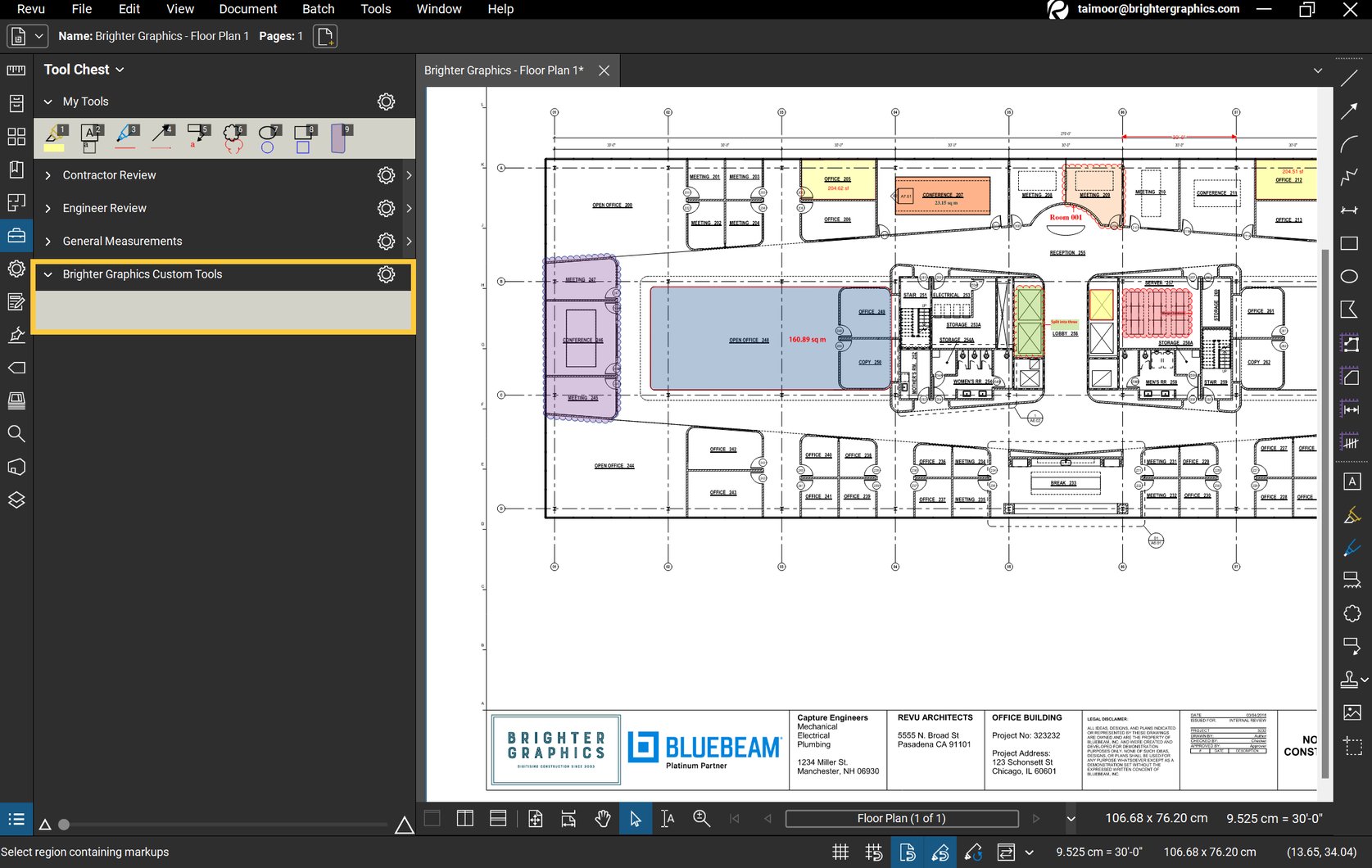Toggle snap to grid in the status bar
1372x868 pixels.
[x=873, y=852]
